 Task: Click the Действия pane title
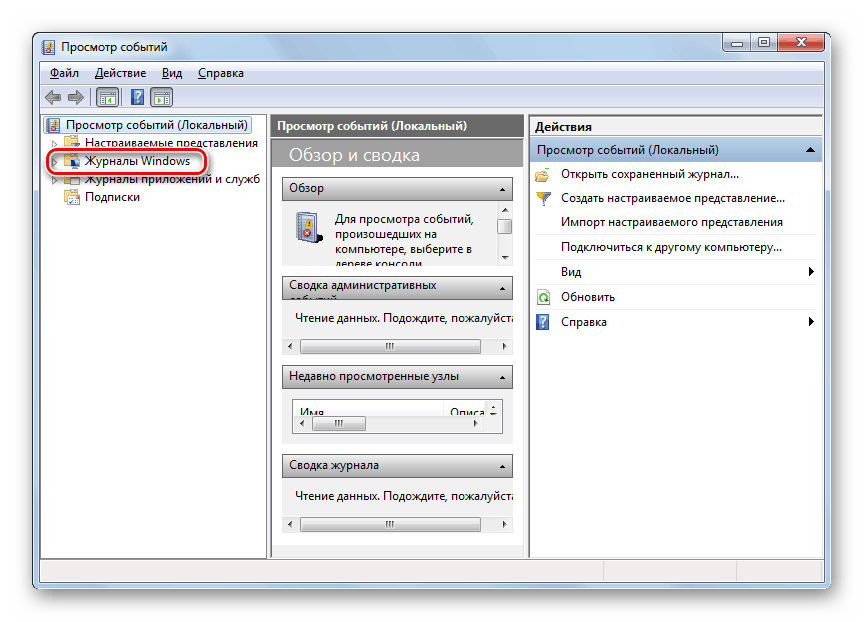click(563, 127)
